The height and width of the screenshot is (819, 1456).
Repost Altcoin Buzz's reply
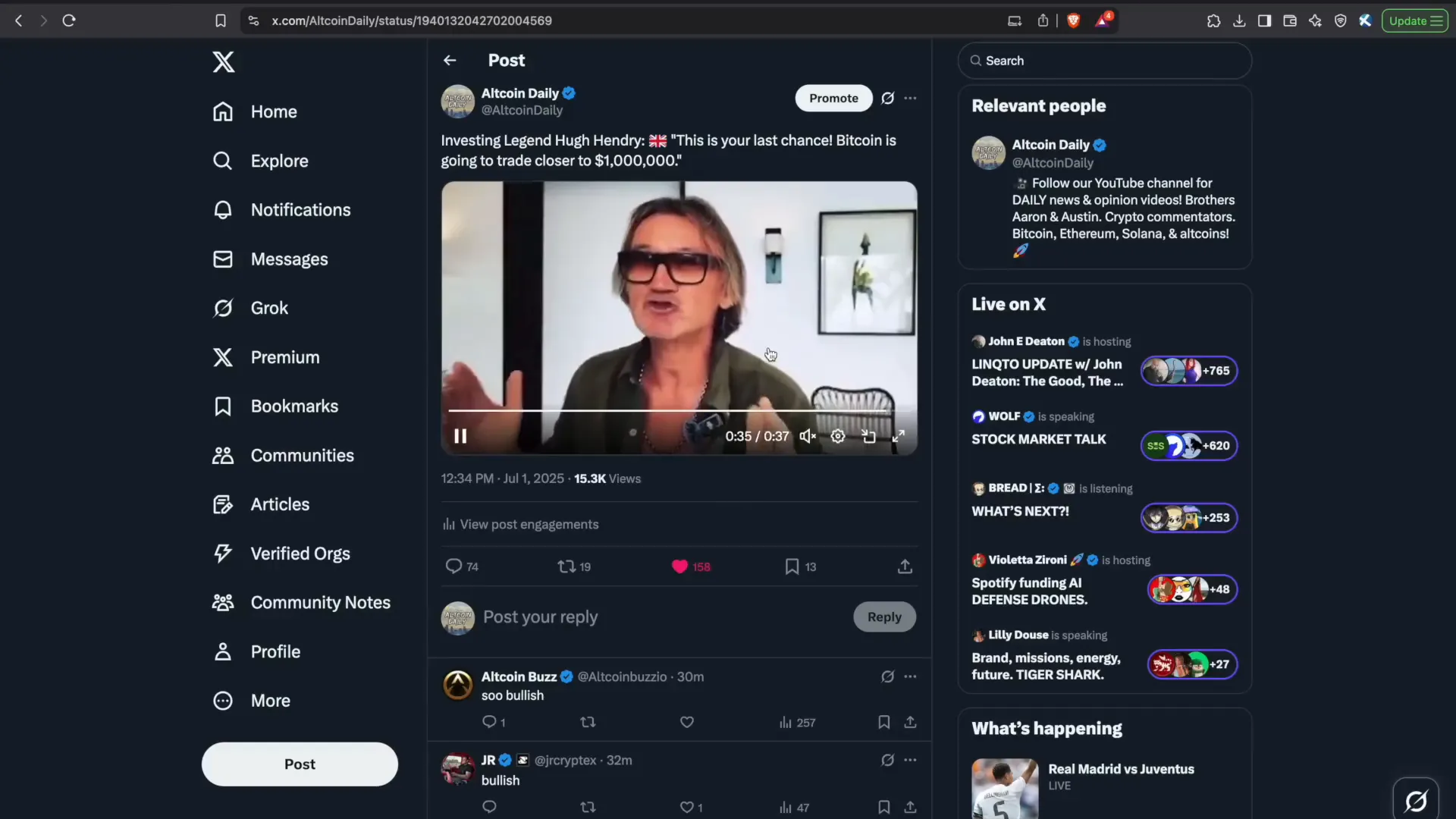point(588,722)
